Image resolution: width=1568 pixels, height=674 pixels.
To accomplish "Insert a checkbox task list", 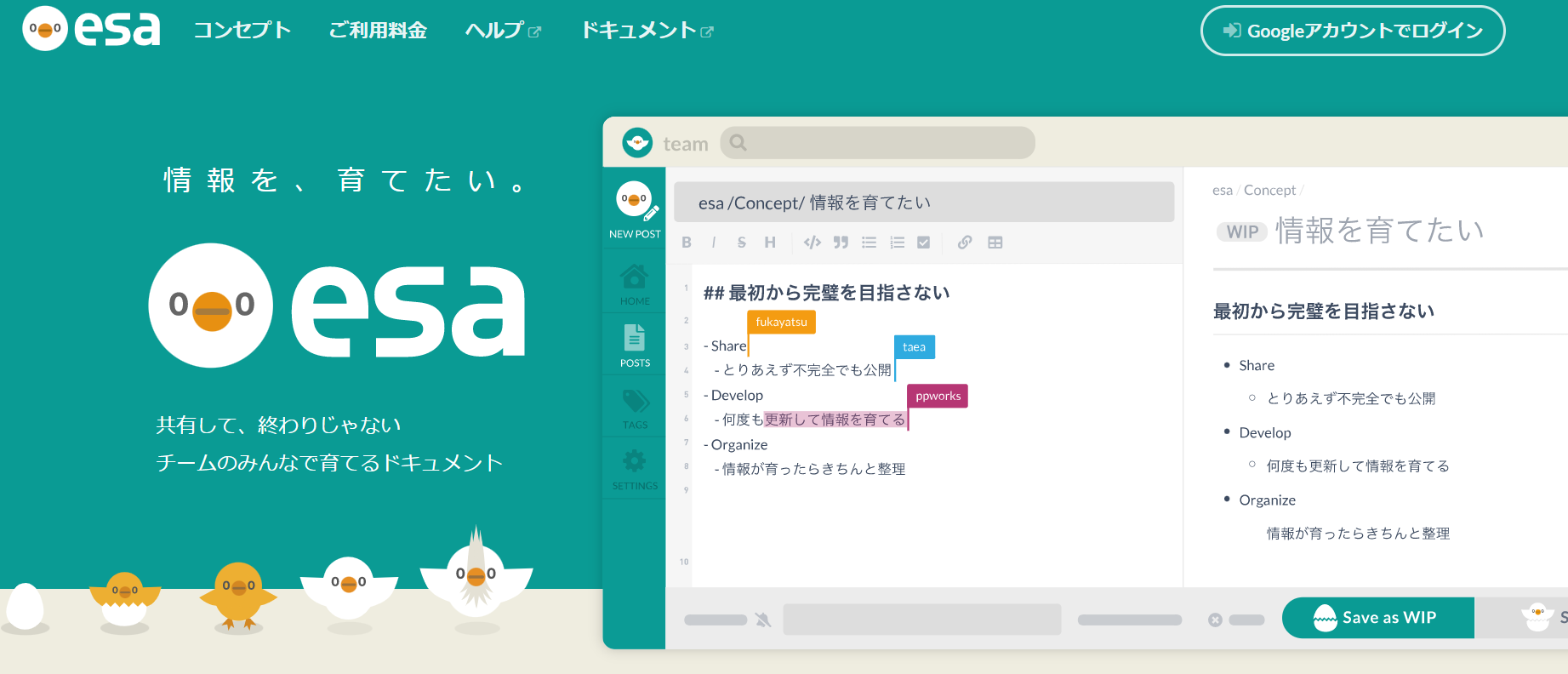I will point(924,243).
